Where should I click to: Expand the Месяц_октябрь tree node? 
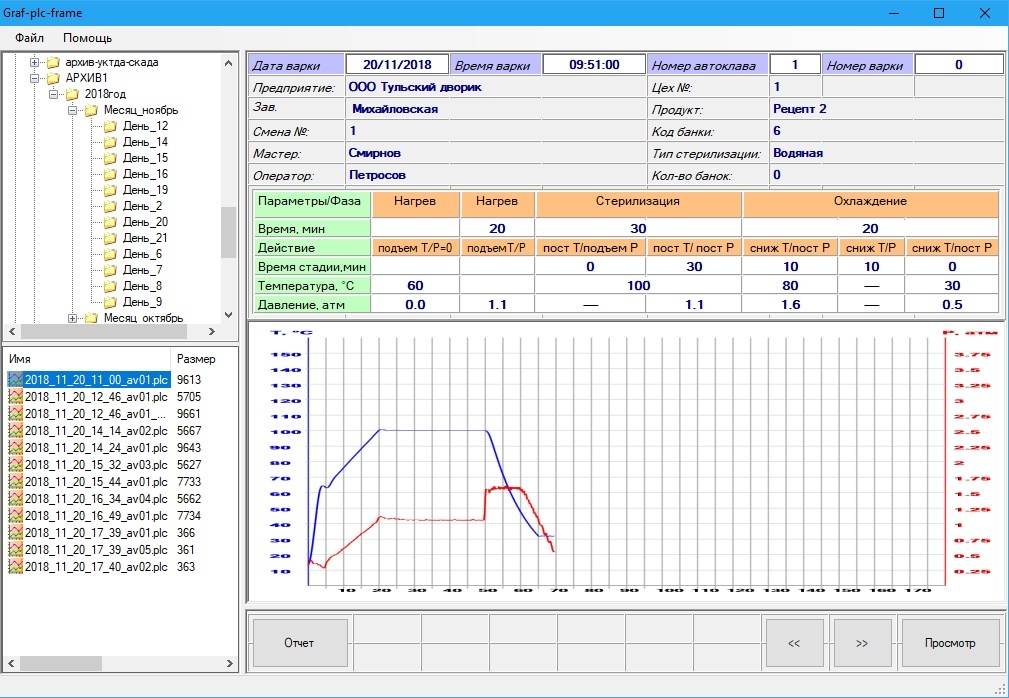pos(73,318)
